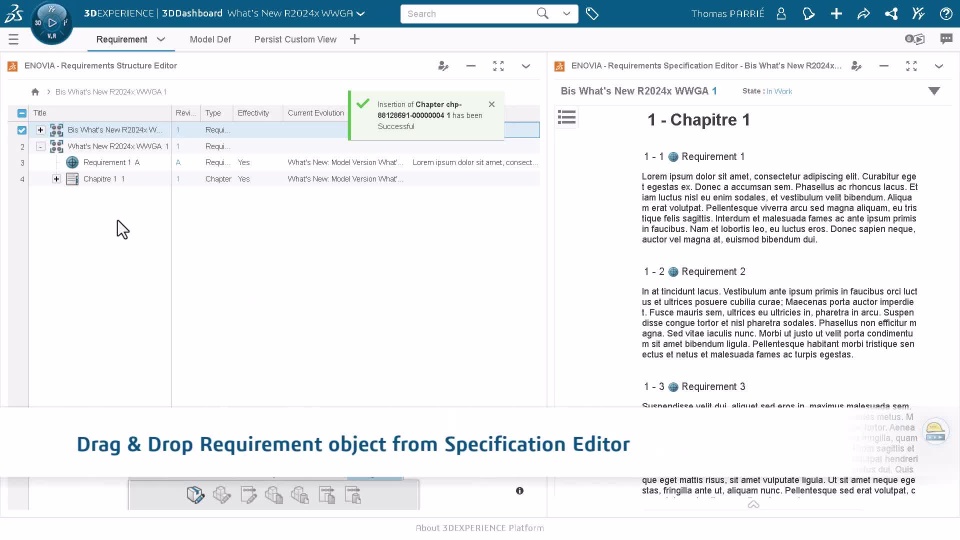Click the plus Add icon in the top bar
The image size is (960, 540).
[x=836, y=13]
